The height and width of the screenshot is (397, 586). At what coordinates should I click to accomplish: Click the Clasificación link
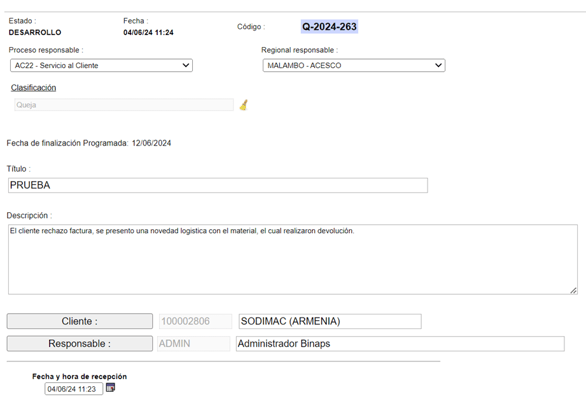(33, 88)
